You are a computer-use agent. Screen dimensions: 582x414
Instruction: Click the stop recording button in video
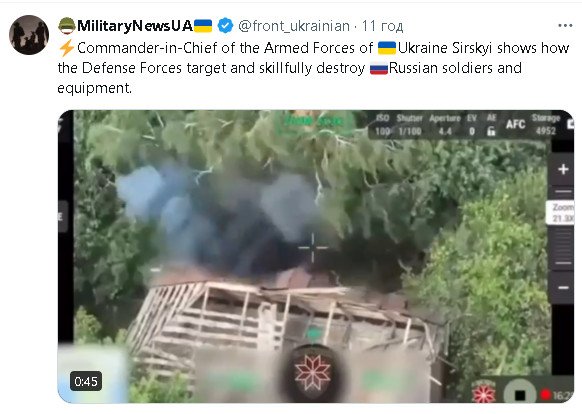pos(520,394)
